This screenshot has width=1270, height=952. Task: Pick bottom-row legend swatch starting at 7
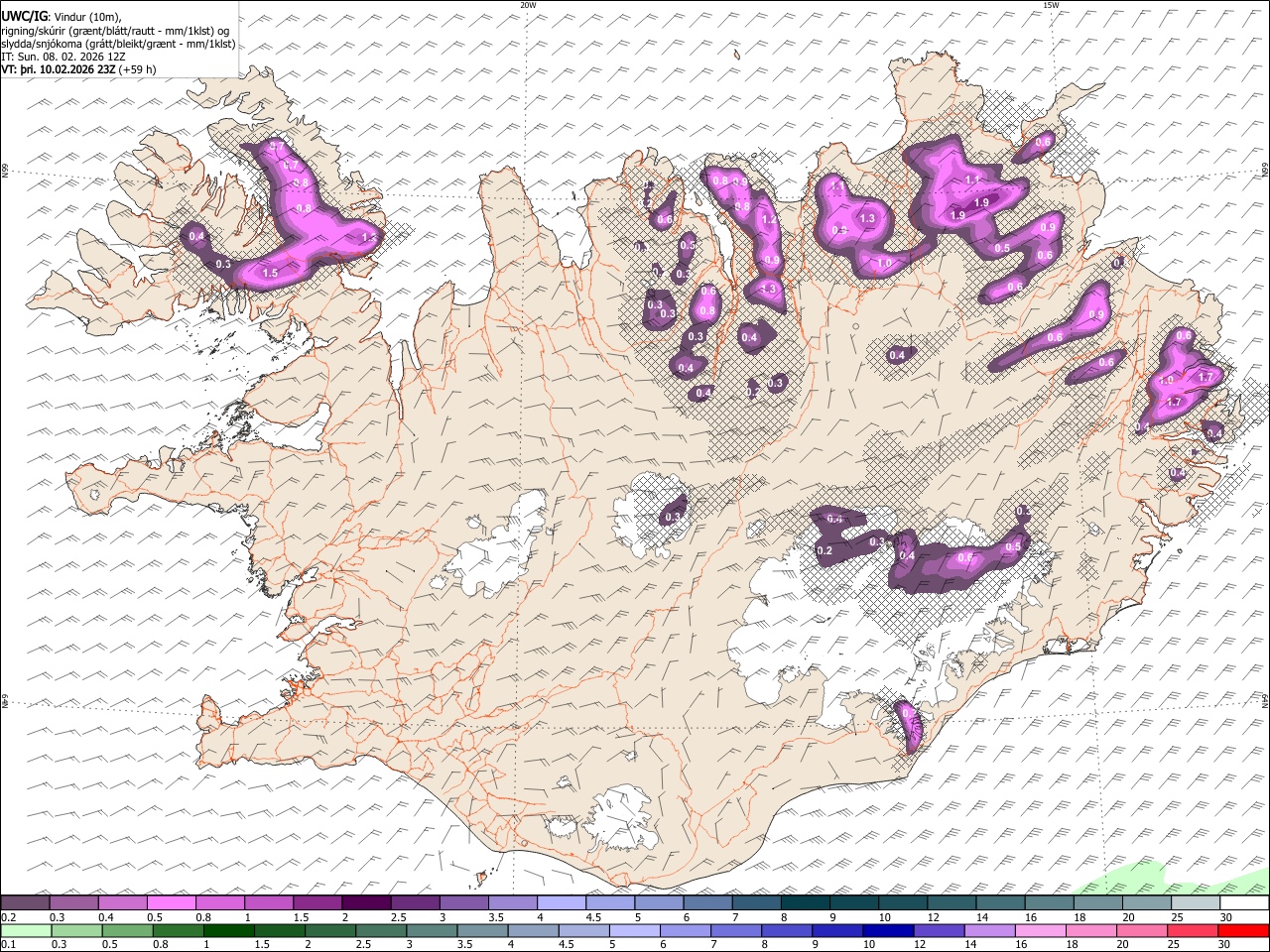coord(736,931)
